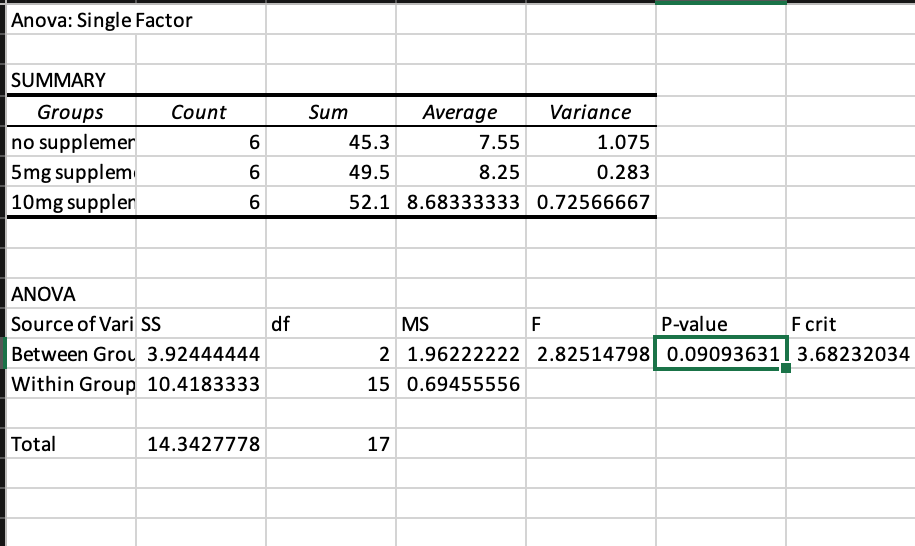Click the df column header cell
The width and height of the screenshot is (915, 546).
point(331,324)
